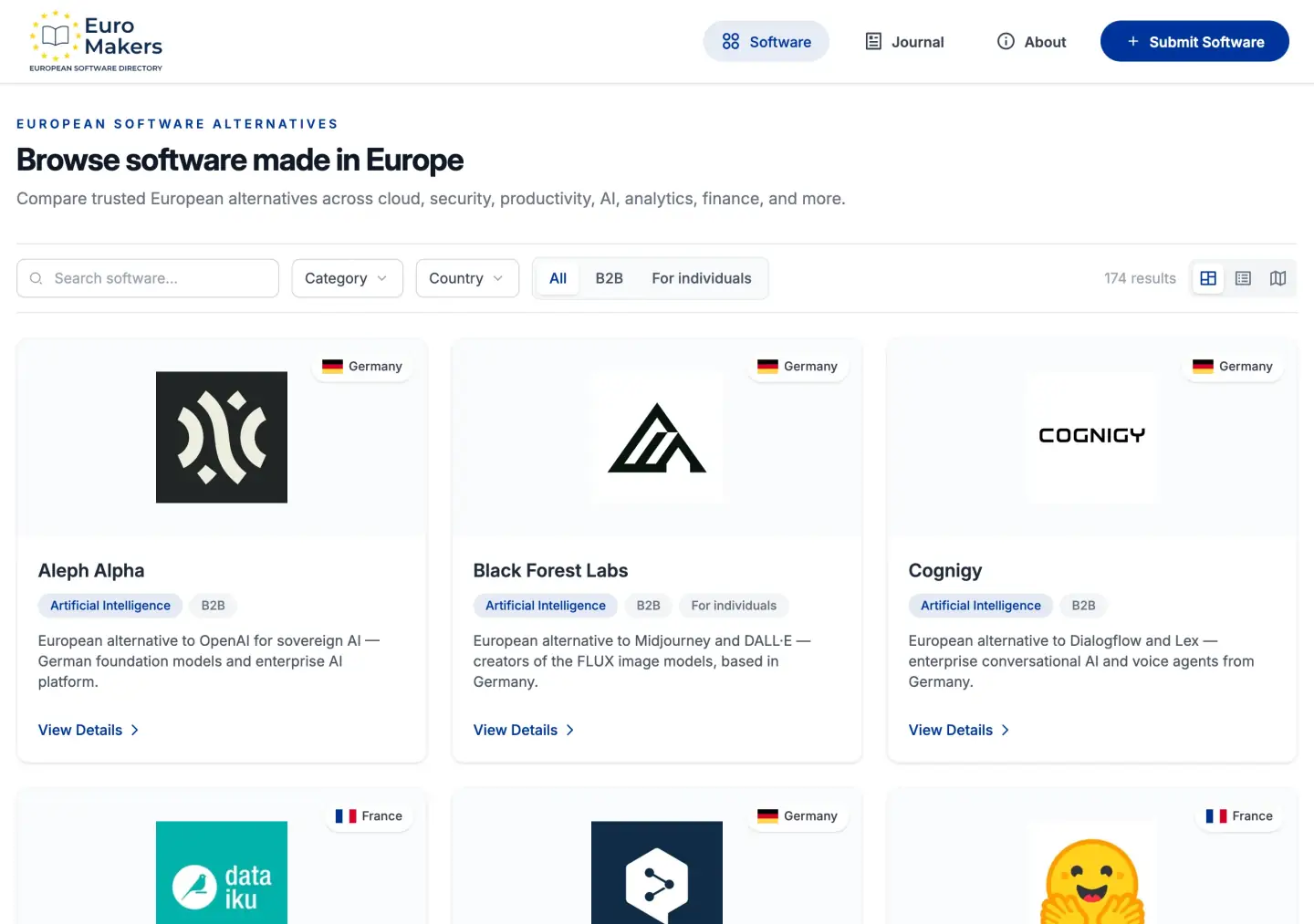Click the Germany badge on hexagon logo card
Image resolution: width=1314 pixels, height=924 pixels.
click(798, 816)
